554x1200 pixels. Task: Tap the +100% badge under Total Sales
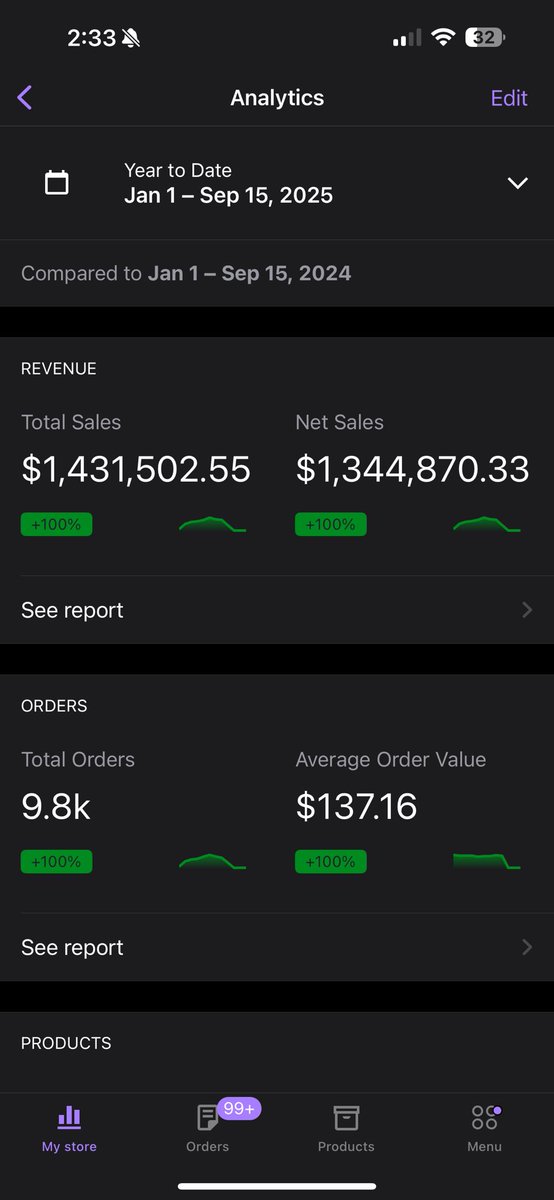click(56, 524)
